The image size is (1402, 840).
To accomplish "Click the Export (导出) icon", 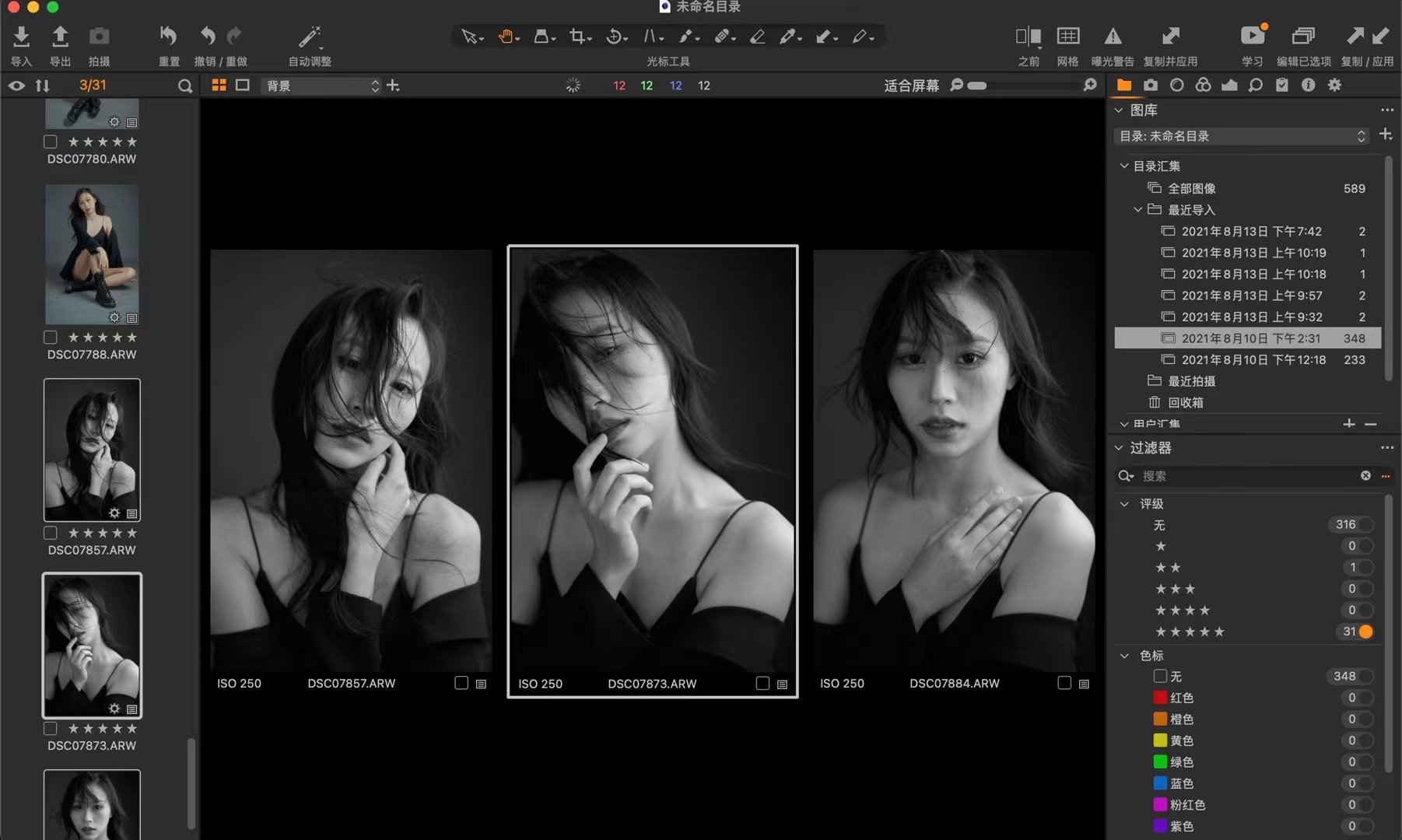I will click(x=60, y=37).
